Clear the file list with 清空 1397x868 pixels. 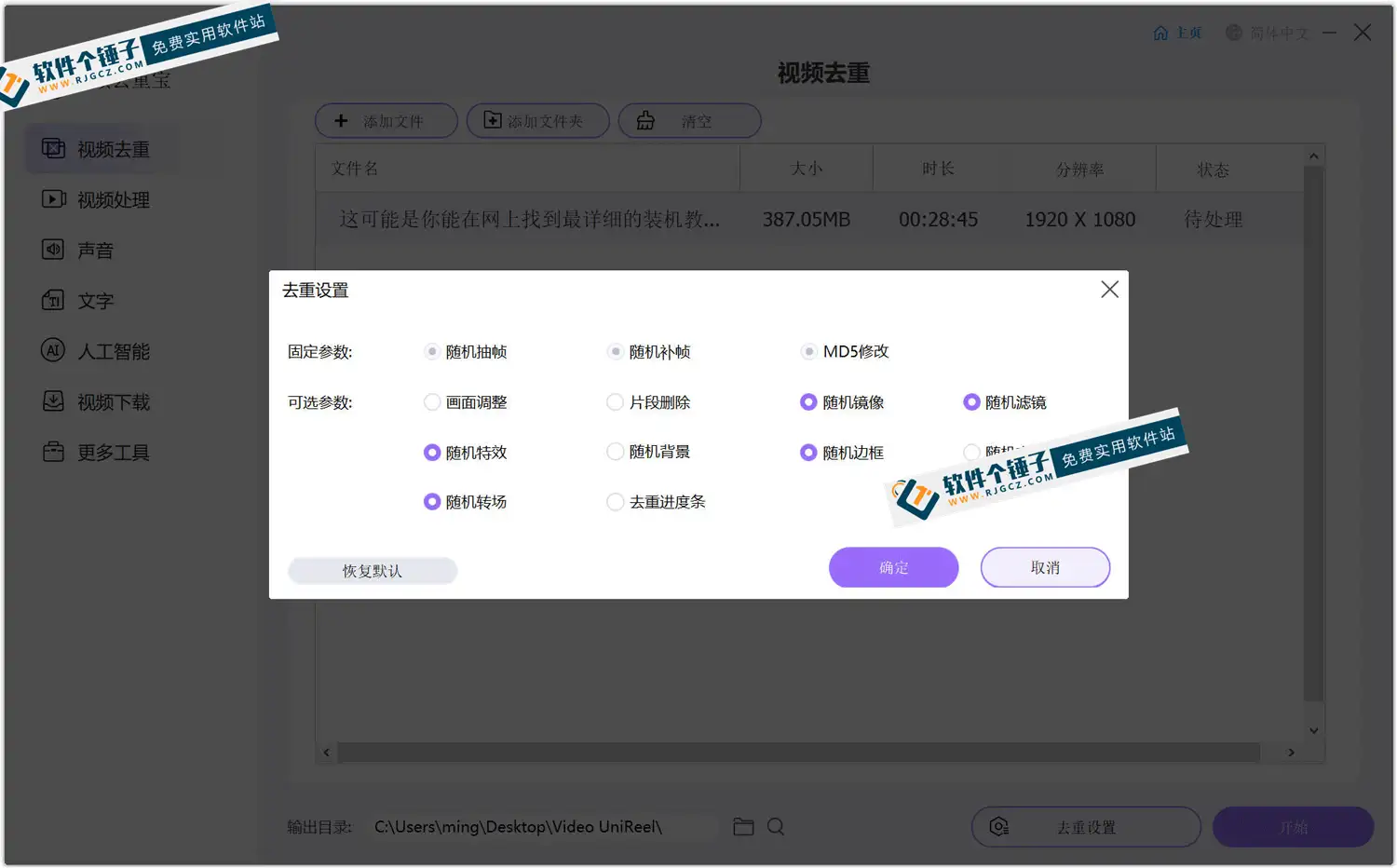tap(690, 120)
